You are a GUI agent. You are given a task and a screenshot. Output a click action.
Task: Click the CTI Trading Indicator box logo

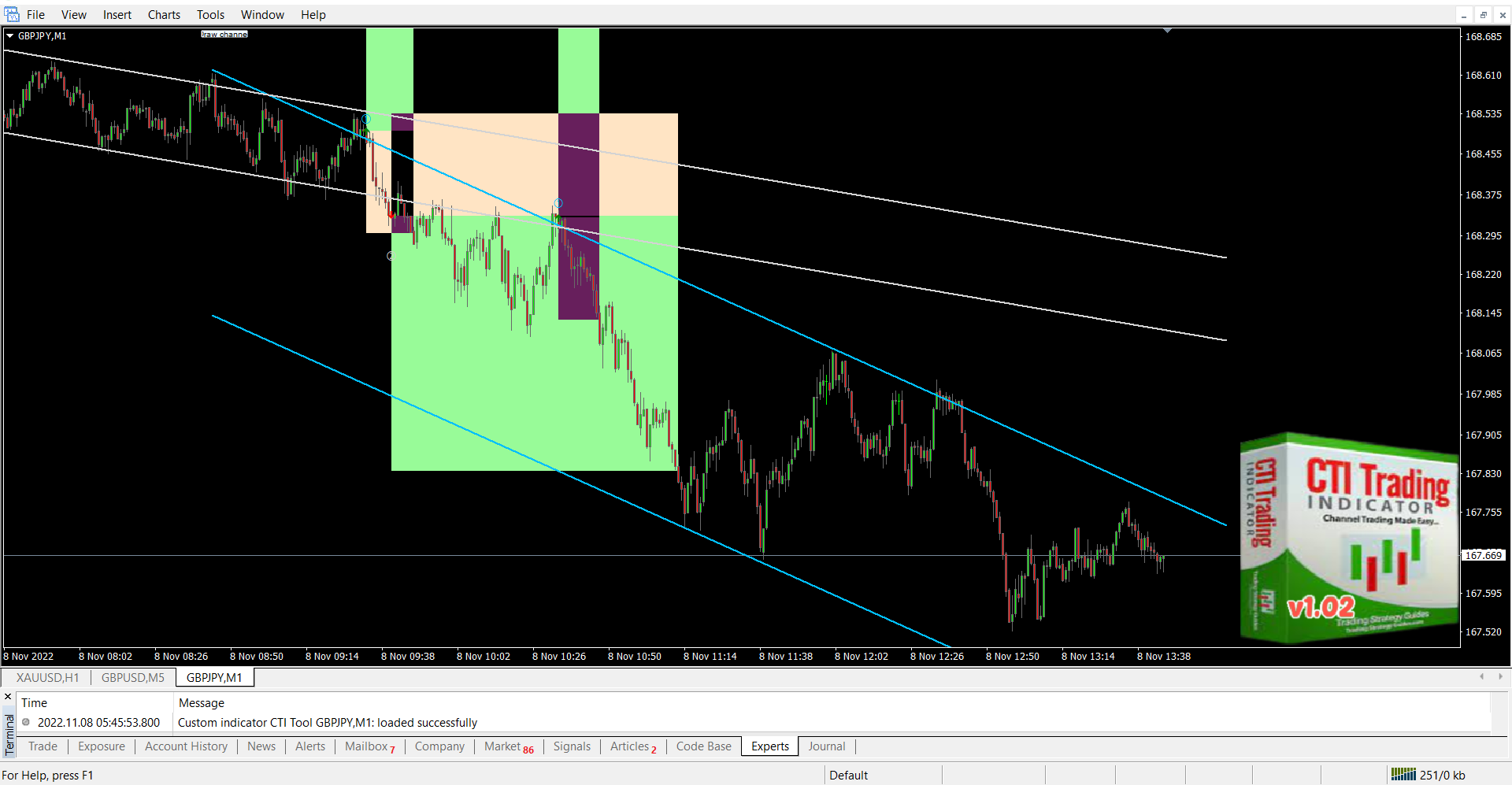pyautogui.click(x=1349, y=538)
